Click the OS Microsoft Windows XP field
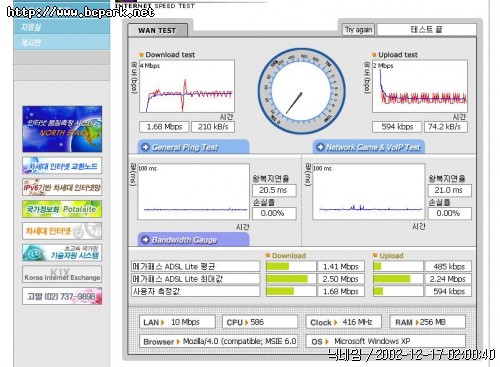Screen dimensions: 500x367 386,341
